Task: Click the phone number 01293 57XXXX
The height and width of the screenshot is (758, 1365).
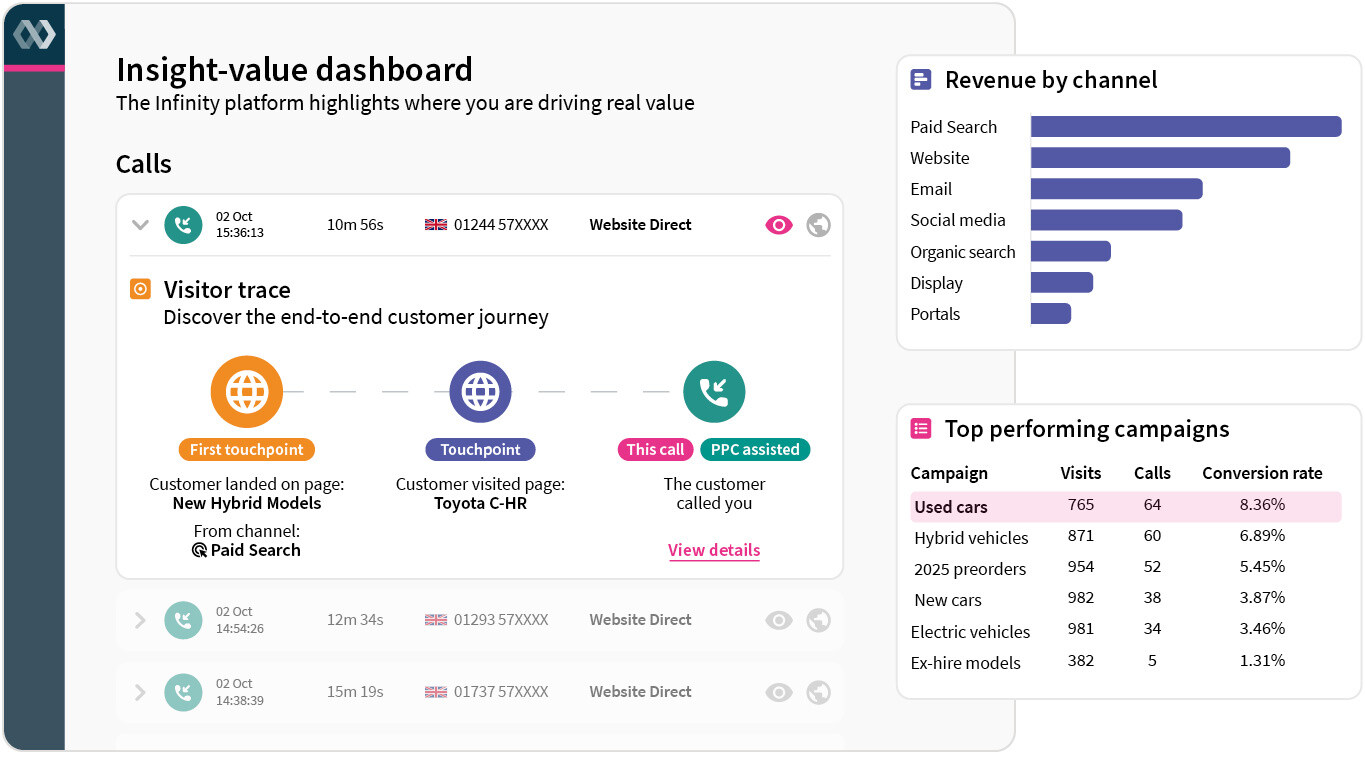Action: (x=501, y=620)
